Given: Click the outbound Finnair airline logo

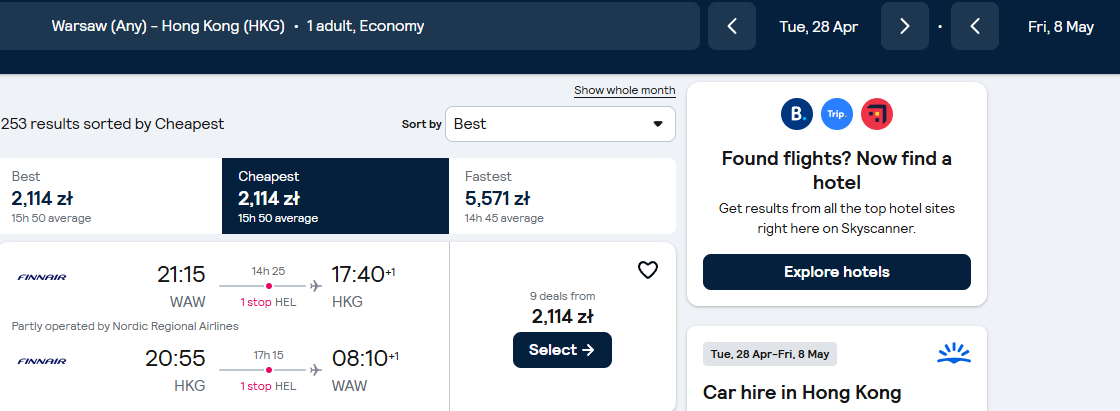Looking at the screenshot, I should tap(41, 277).
